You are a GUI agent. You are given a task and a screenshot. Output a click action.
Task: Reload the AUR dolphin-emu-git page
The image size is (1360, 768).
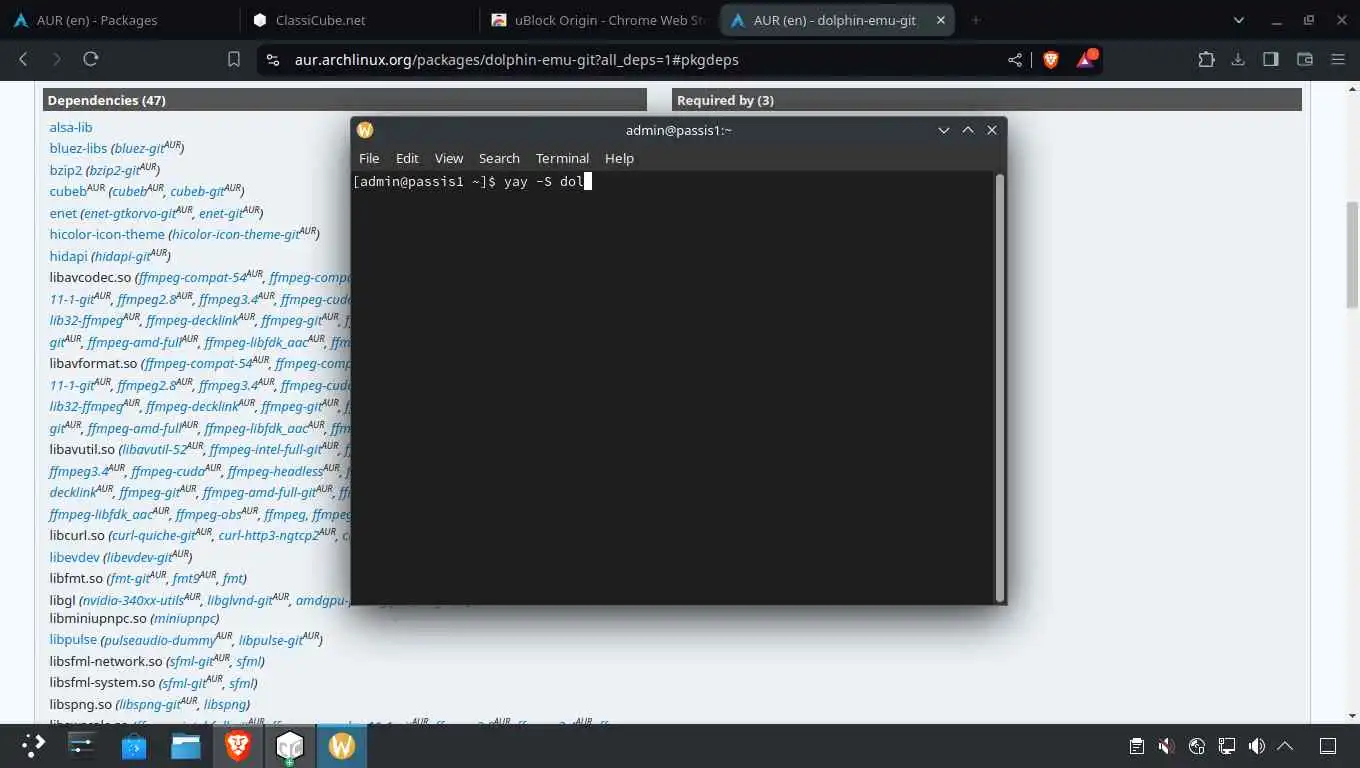[91, 59]
